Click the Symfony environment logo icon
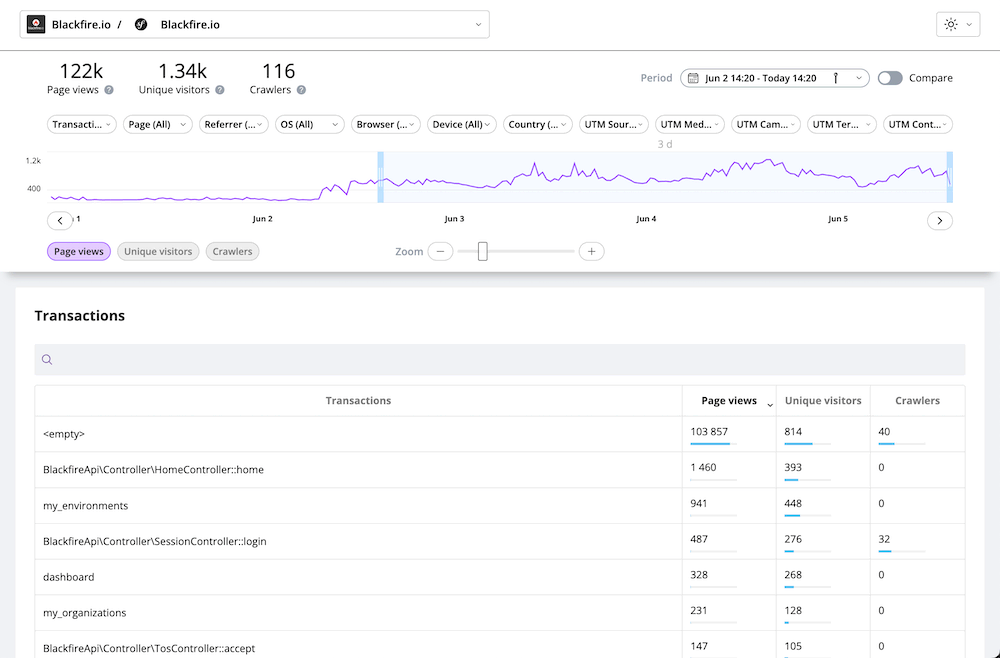Image resolution: width=1000 pixels, height=658 pixels. click(142, 24)
